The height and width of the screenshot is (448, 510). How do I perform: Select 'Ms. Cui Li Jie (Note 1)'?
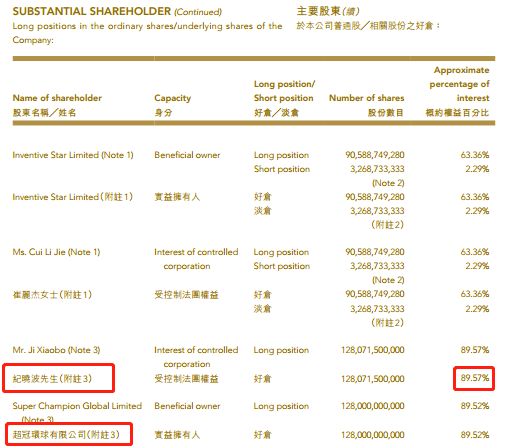56,252
